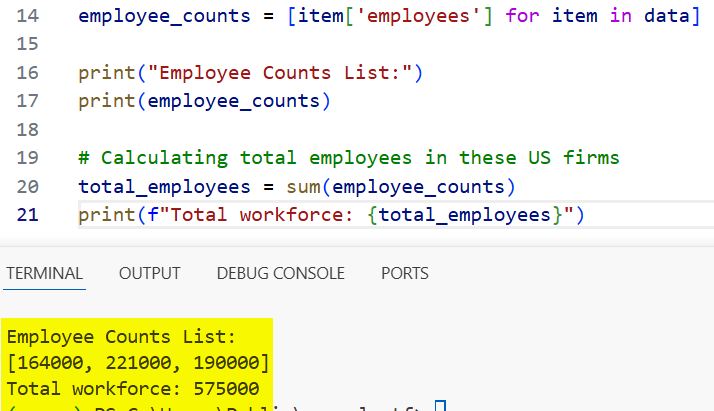Click line number 15 in gutter
The height and width of the screenshot is (411, 714).
pos(28,44)
